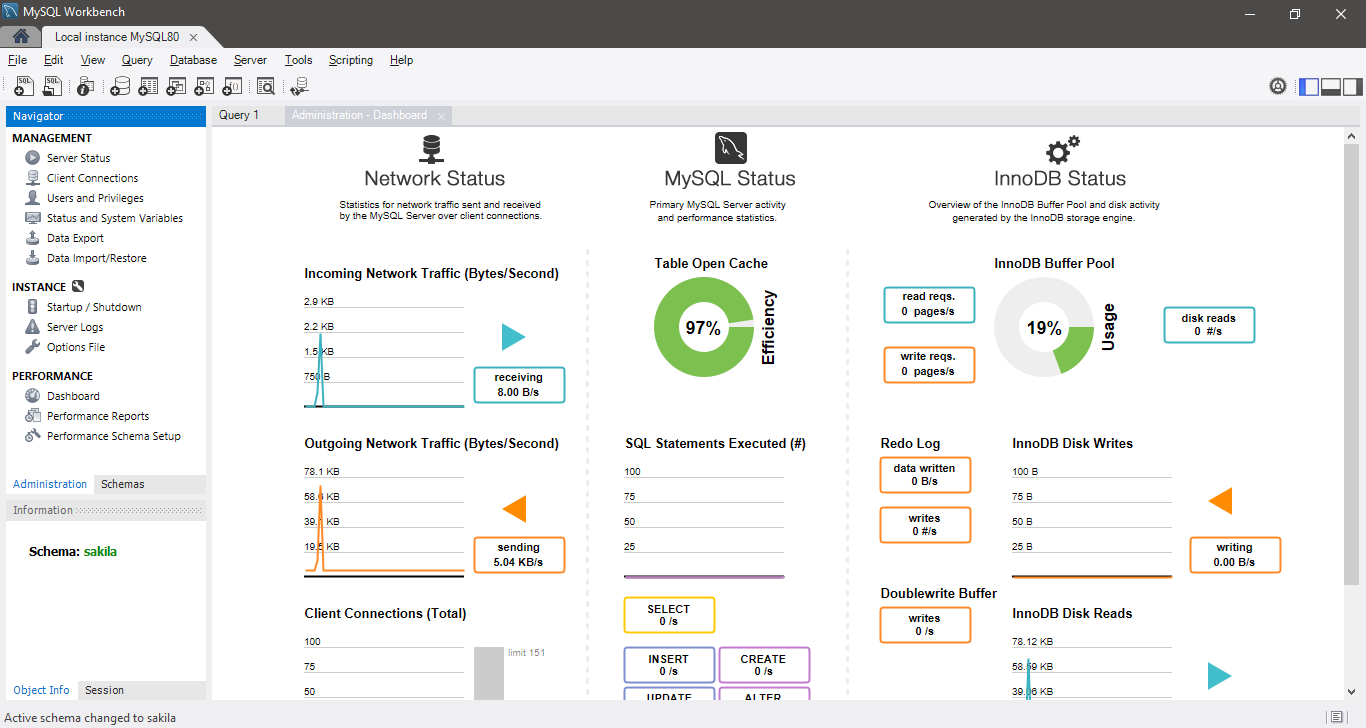Click the Table Open Cache 97% gauge
The width and height of the screenshot is (1366, 728).
(703, 328)
